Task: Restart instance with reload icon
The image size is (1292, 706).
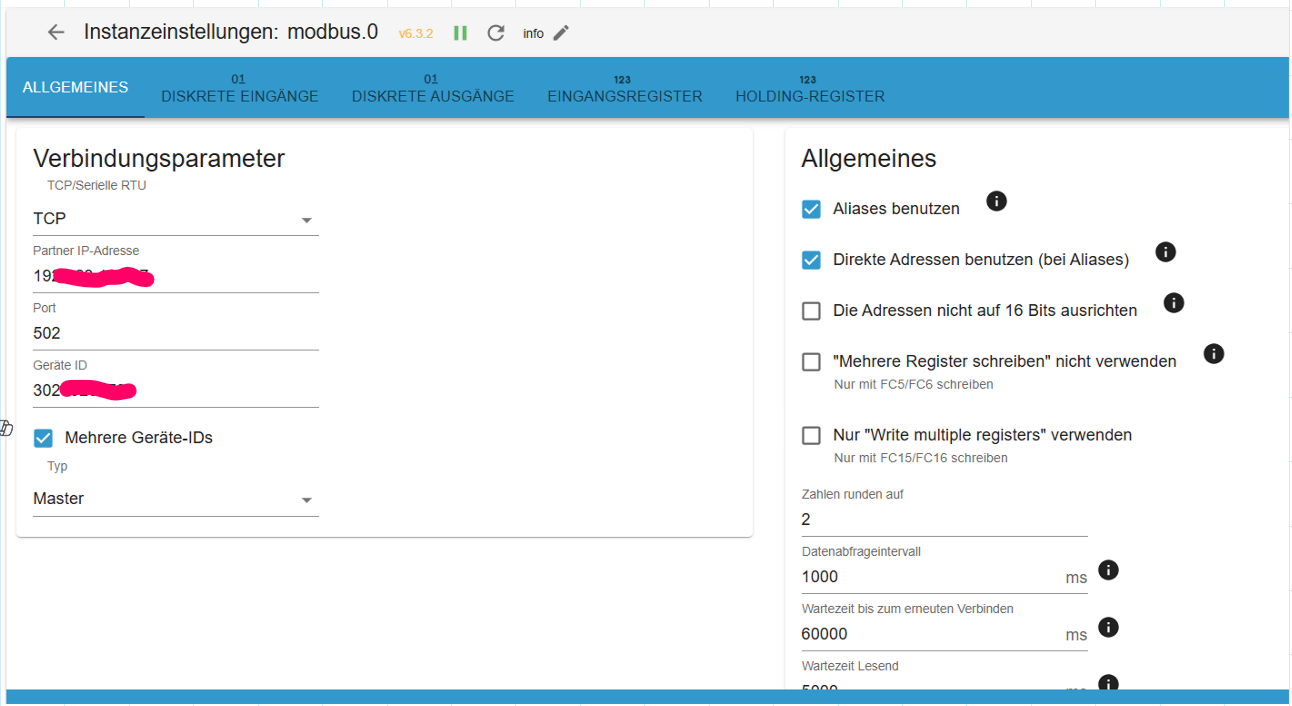Action: tap(496, 33)
